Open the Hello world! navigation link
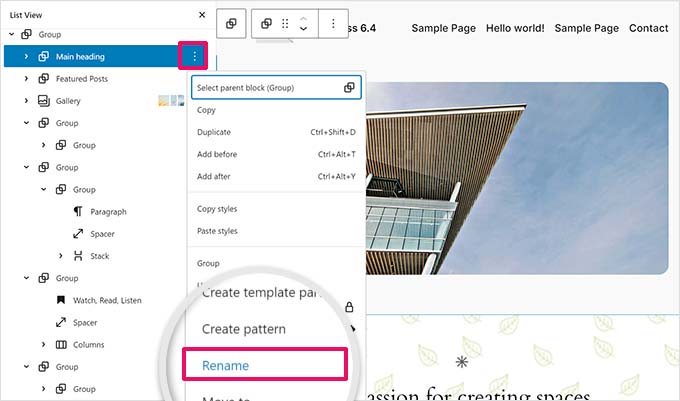This screenshot has width=680, height=401. 515,28
